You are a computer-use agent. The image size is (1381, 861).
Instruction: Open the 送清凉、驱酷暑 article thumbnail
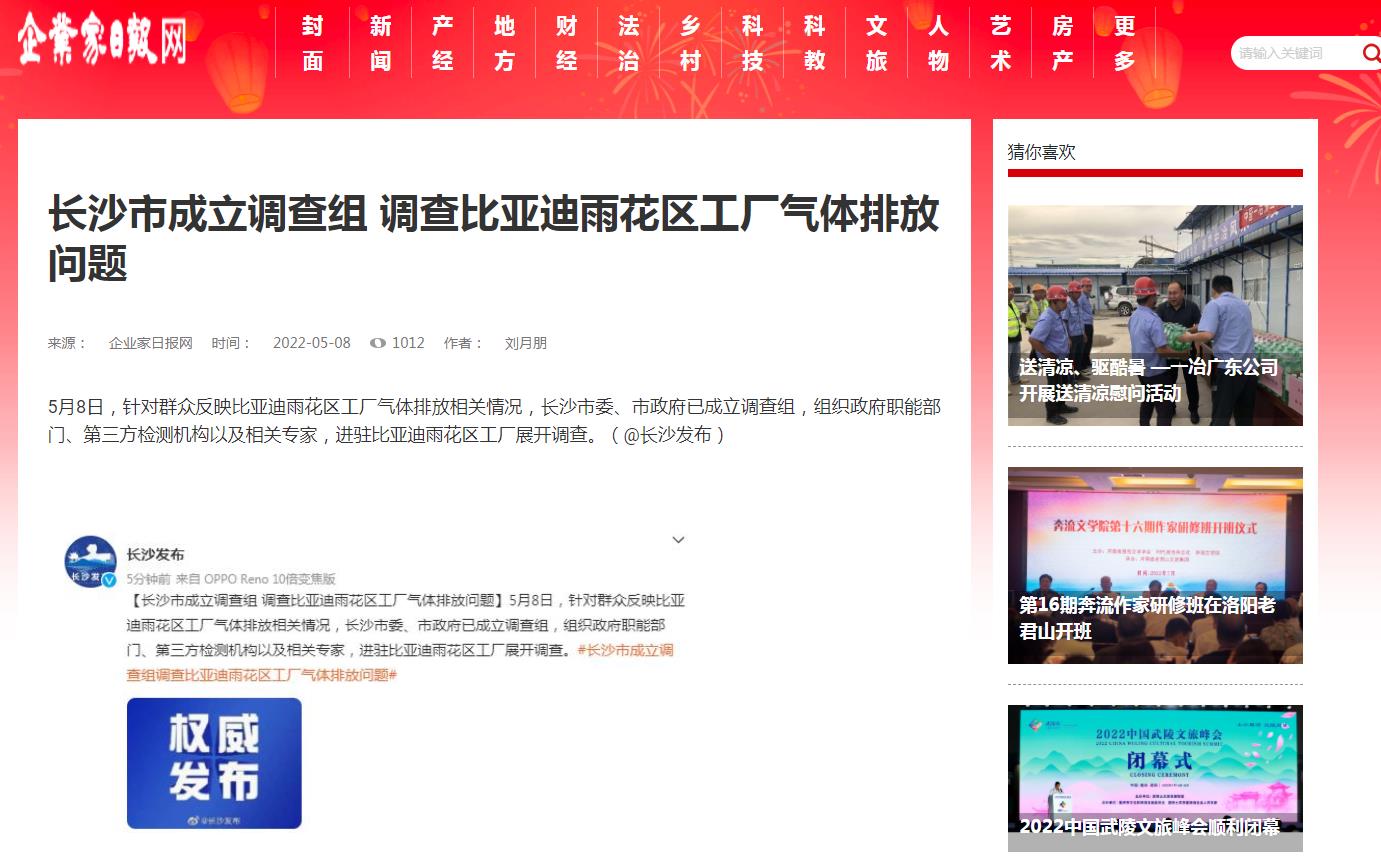1155,315
